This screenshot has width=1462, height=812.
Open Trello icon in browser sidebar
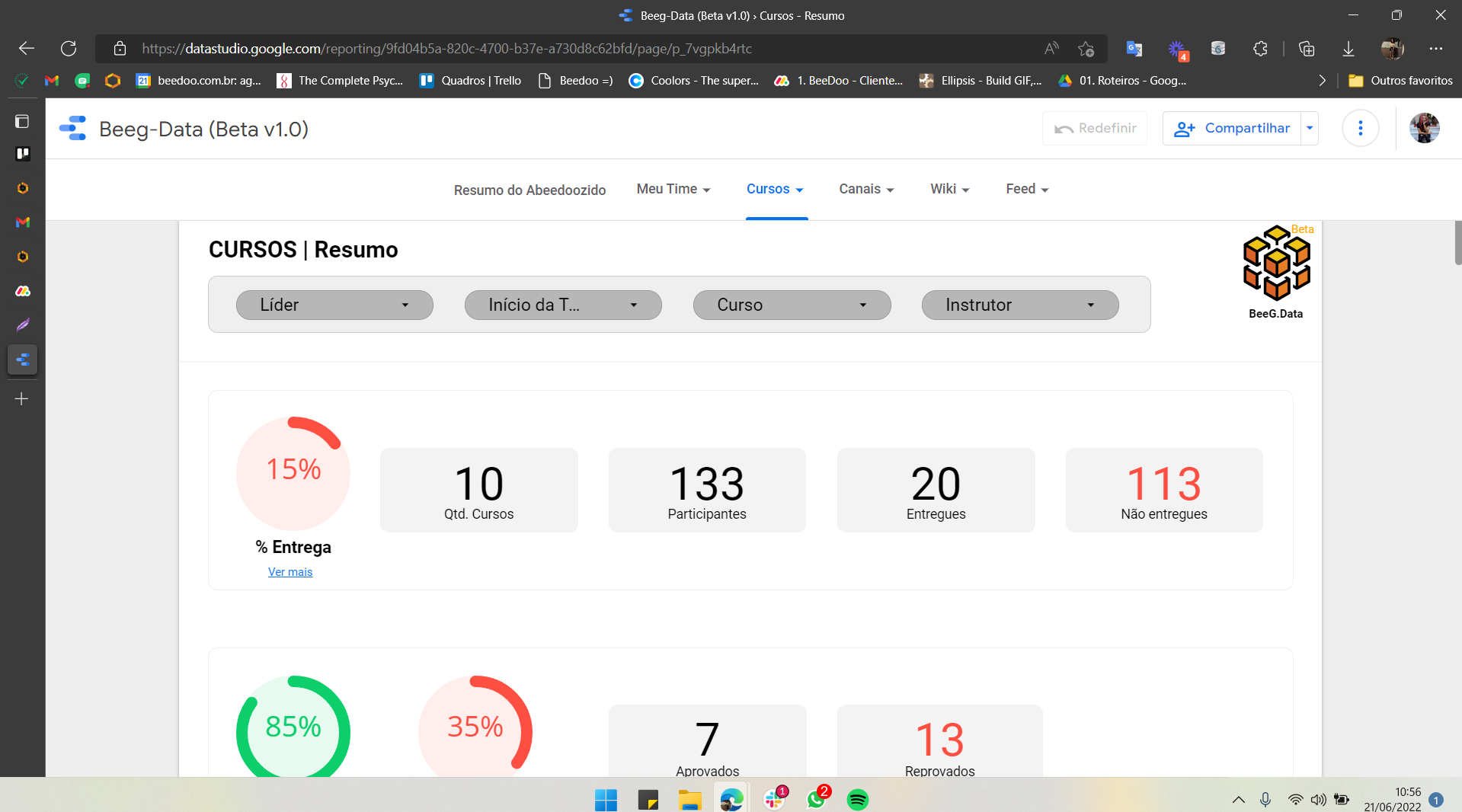(23, 154)
